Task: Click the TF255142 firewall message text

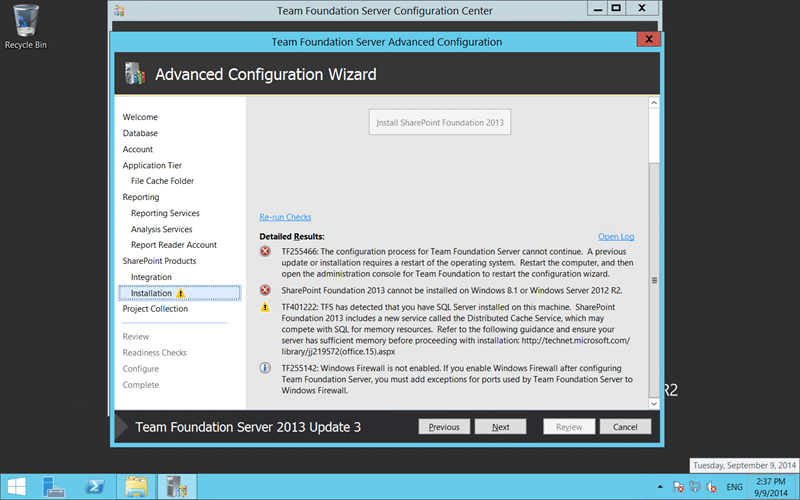Action: click(x=457, y=379)
